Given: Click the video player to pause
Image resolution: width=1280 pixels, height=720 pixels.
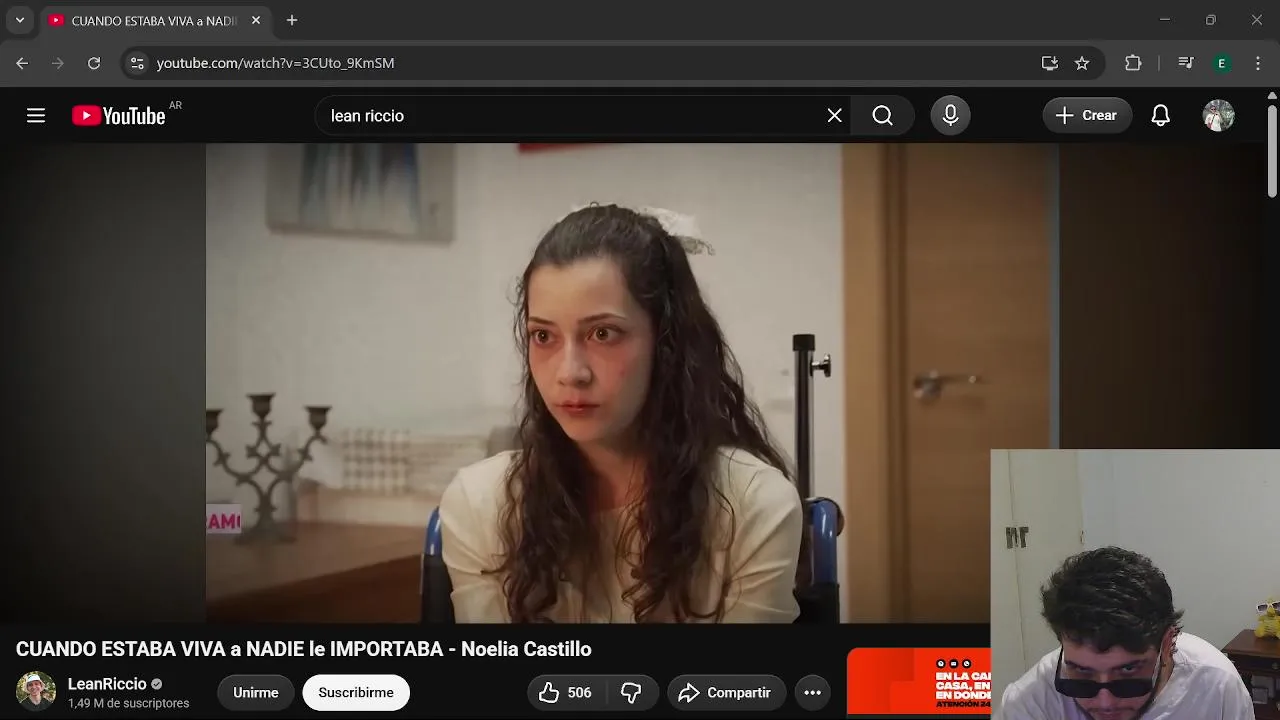Looking at the screenshot, I should click(632, 383).
